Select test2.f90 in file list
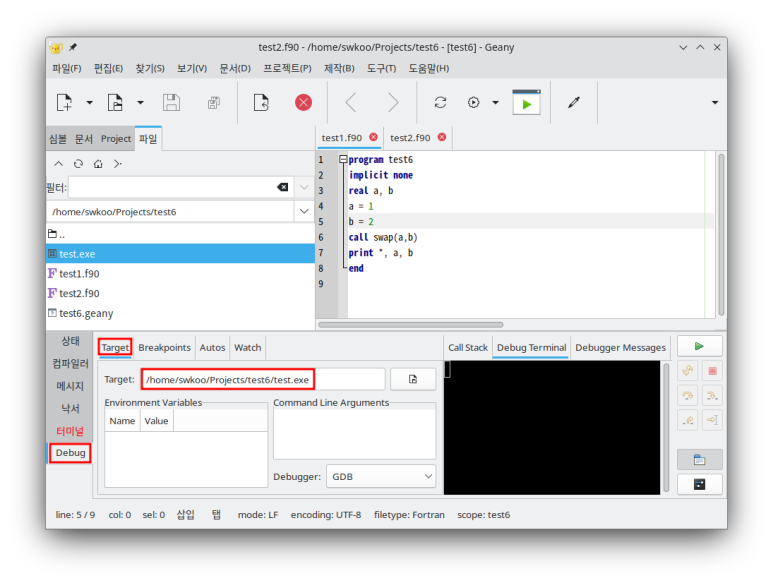Image resolution: width=773 pixels, height=583 pixels. click(x=180, y=293)
